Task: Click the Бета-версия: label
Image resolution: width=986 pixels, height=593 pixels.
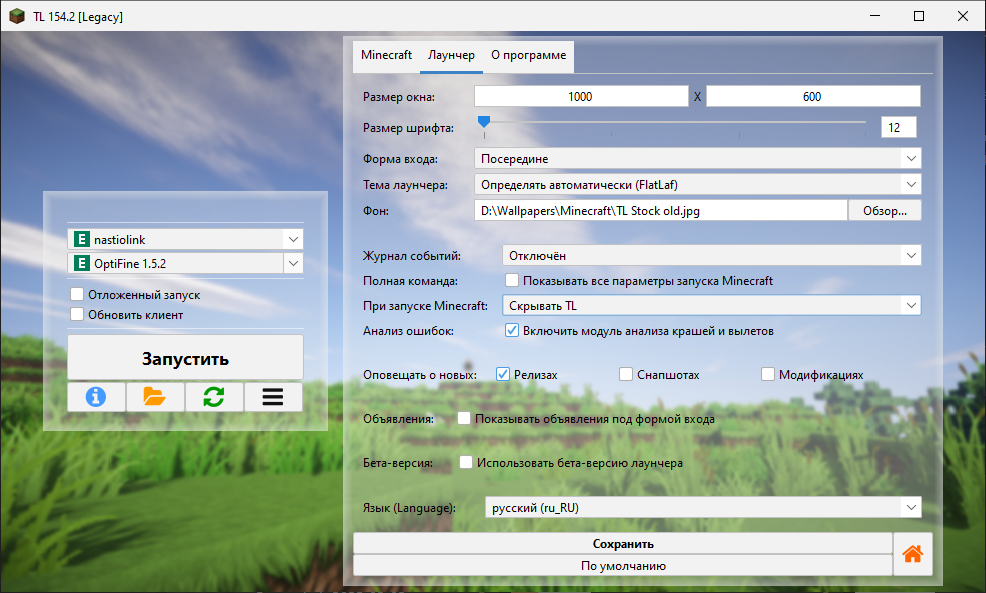Action: coord(397,463)
